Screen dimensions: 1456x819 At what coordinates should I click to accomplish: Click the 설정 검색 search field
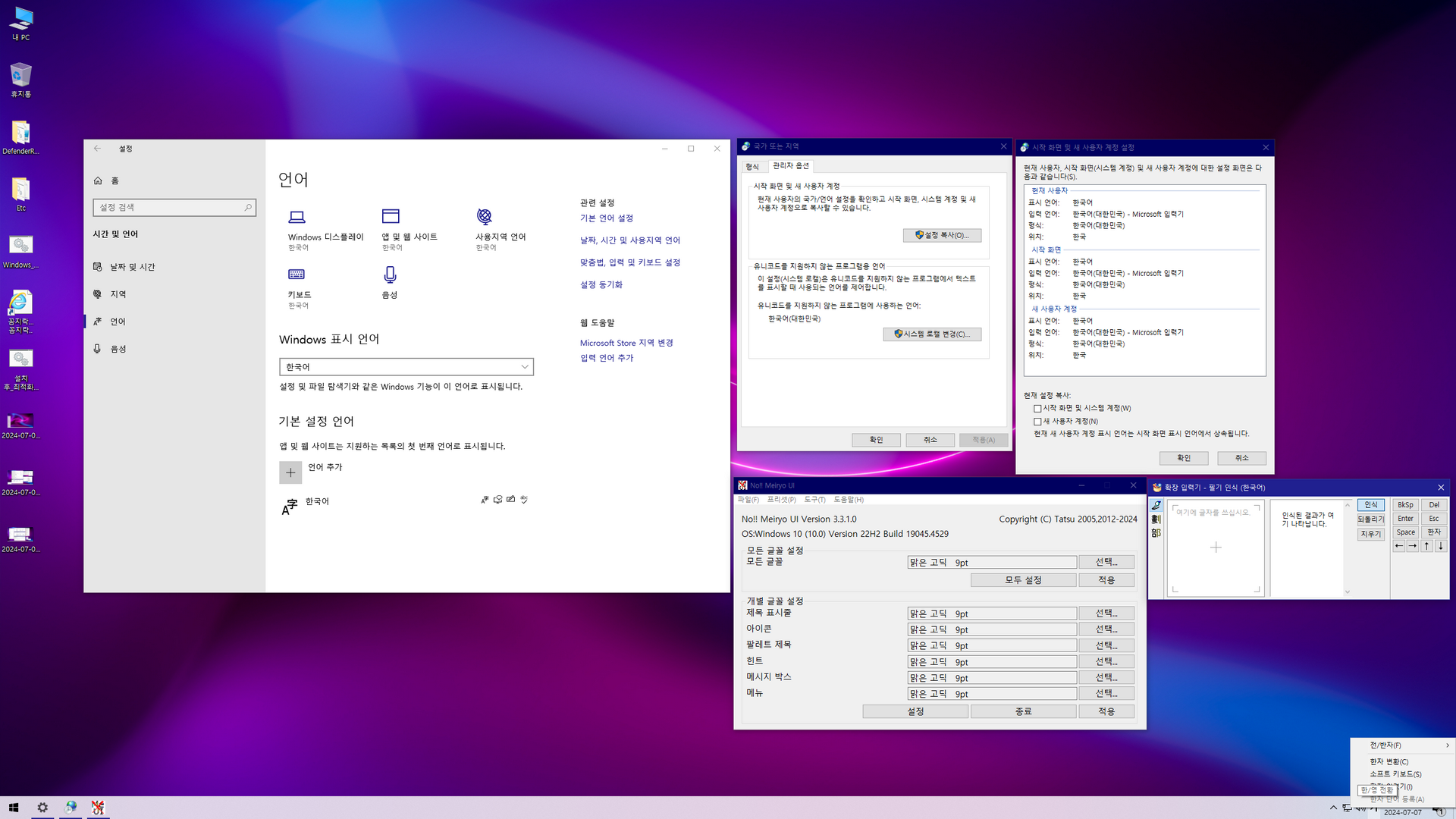point(174,208)
